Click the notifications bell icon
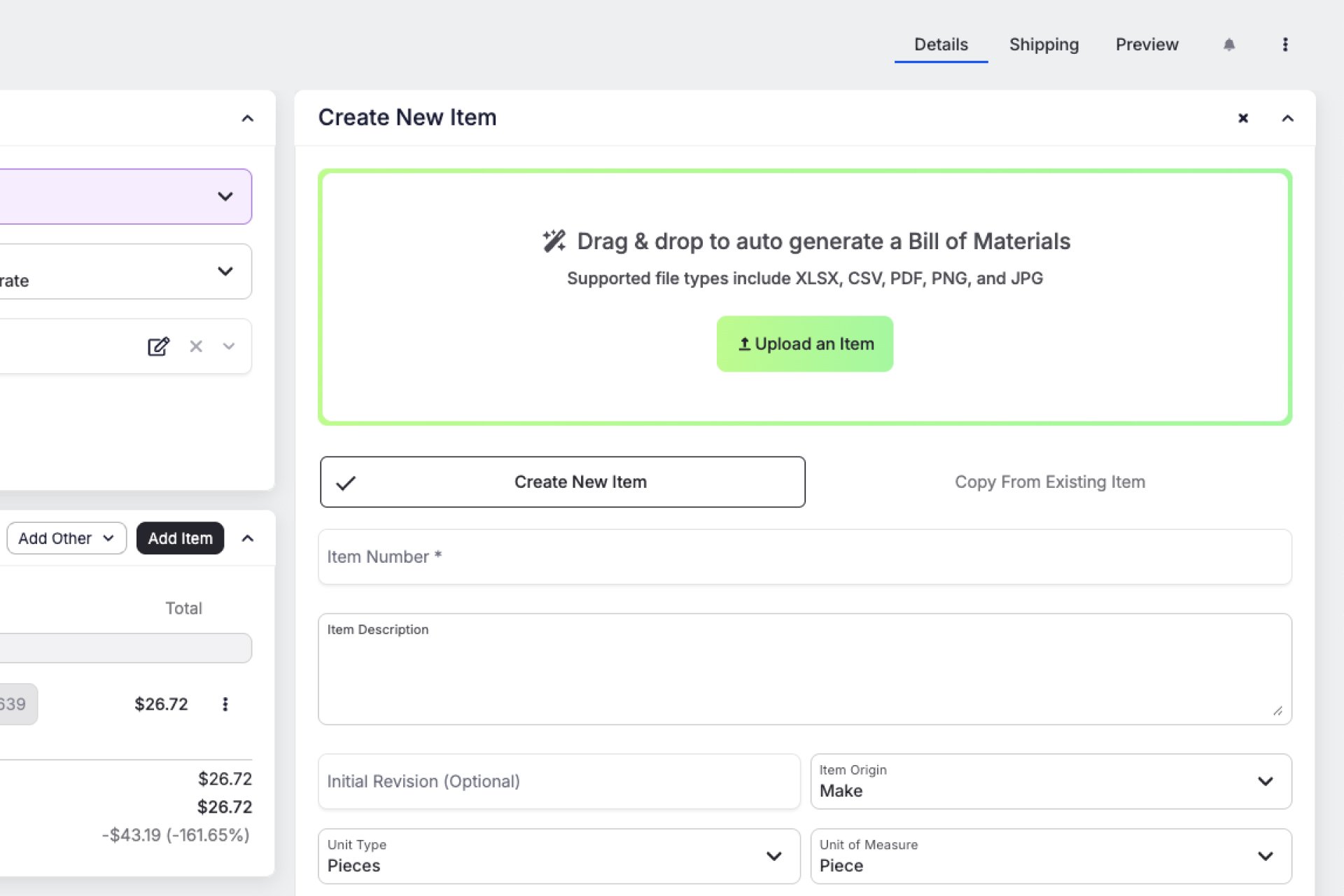 (x=1229, y=45)
